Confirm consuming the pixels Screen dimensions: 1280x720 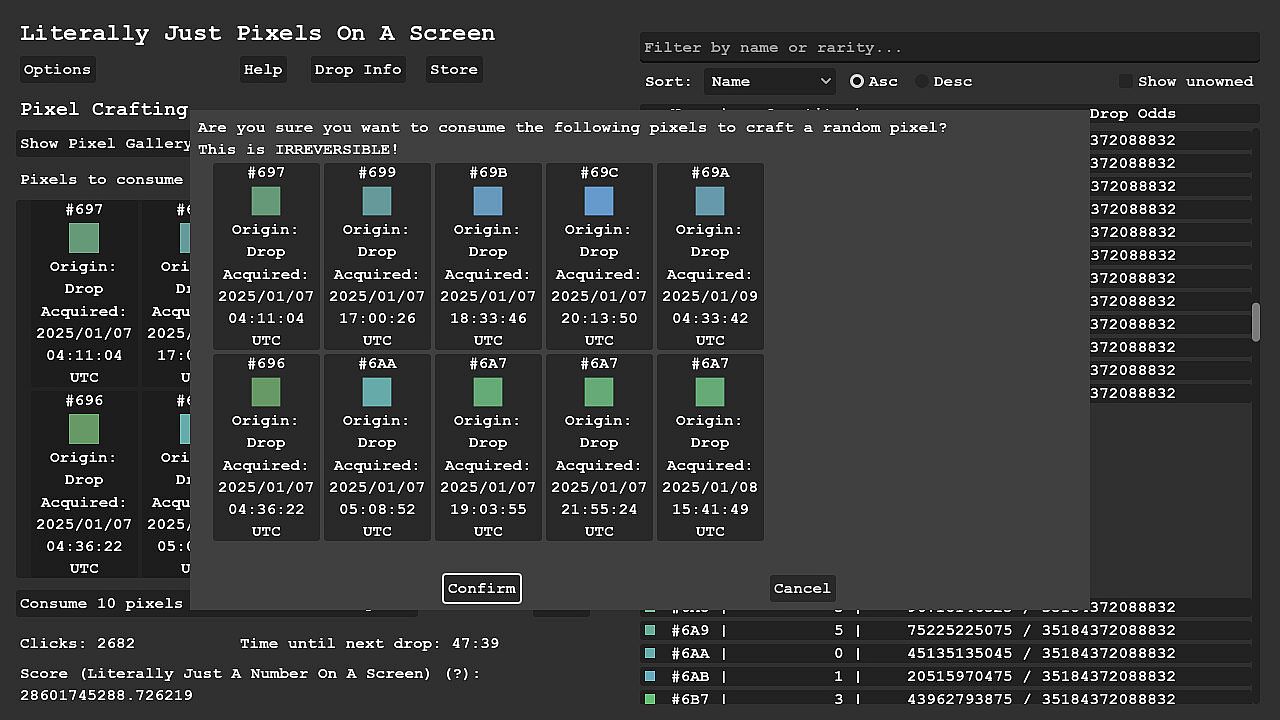[482, 589]
